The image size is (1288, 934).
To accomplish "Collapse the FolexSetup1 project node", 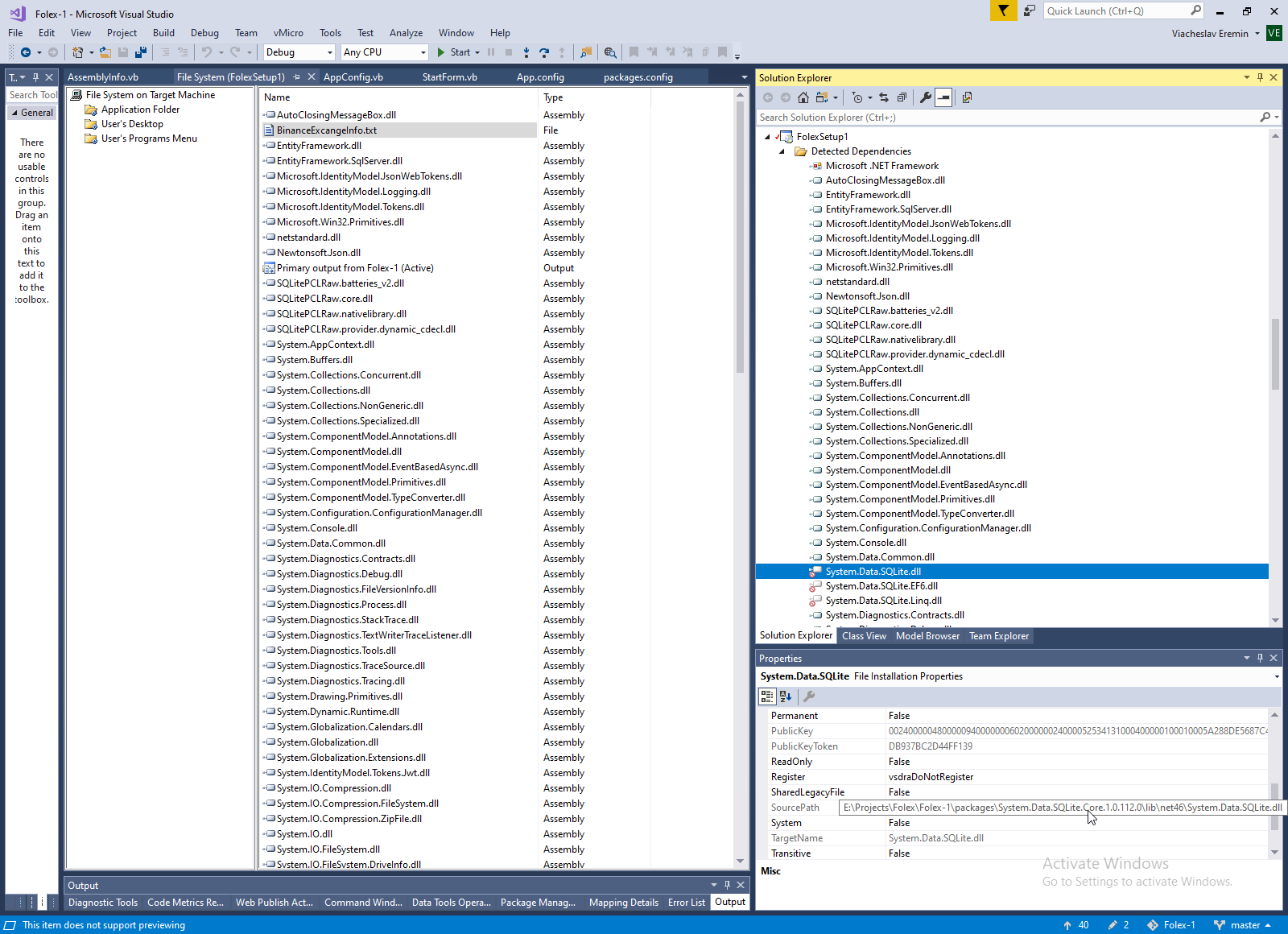I will [x=767, y=137].
